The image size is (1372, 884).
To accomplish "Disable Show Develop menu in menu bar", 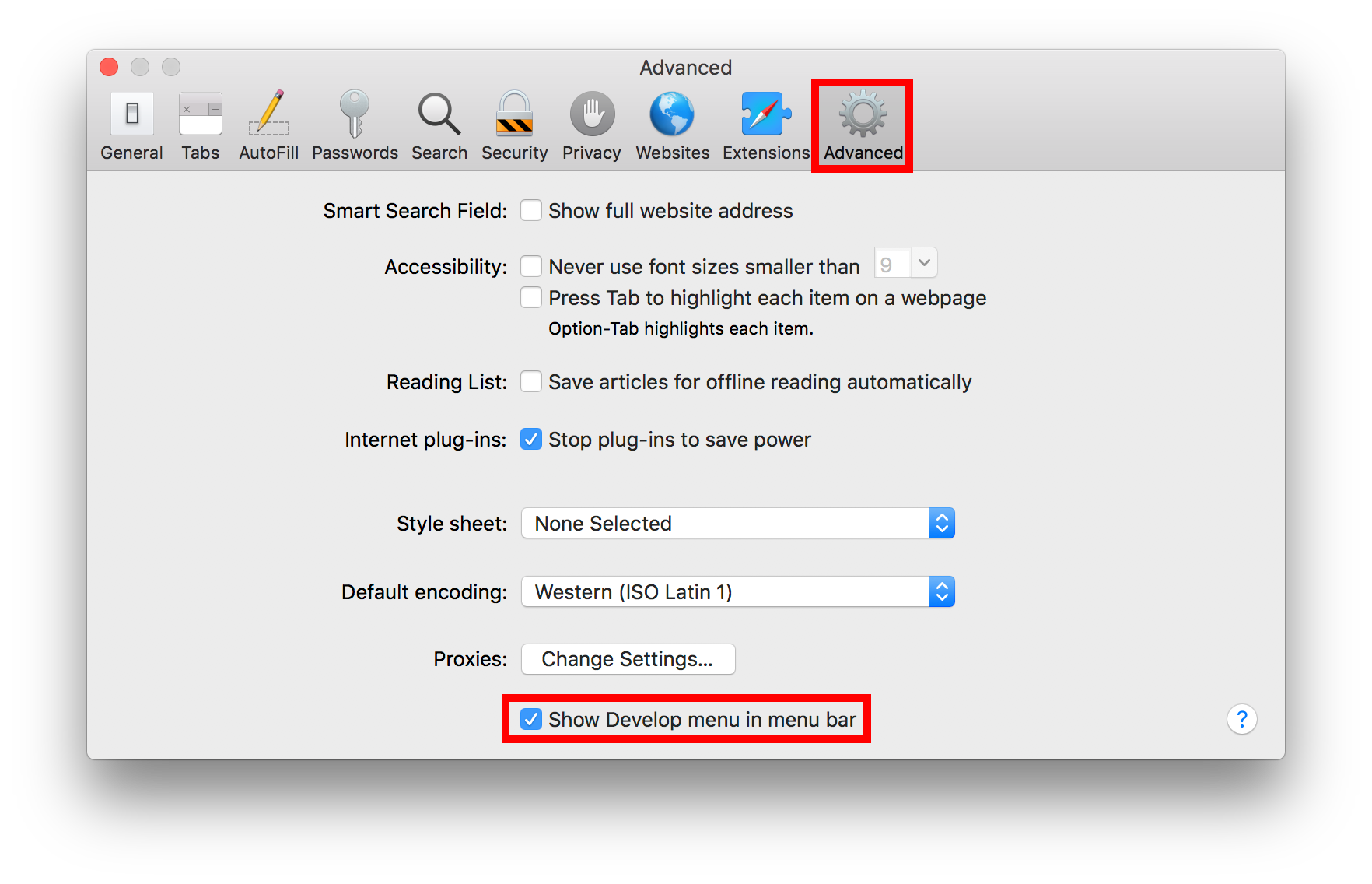I will pos(531,720).
